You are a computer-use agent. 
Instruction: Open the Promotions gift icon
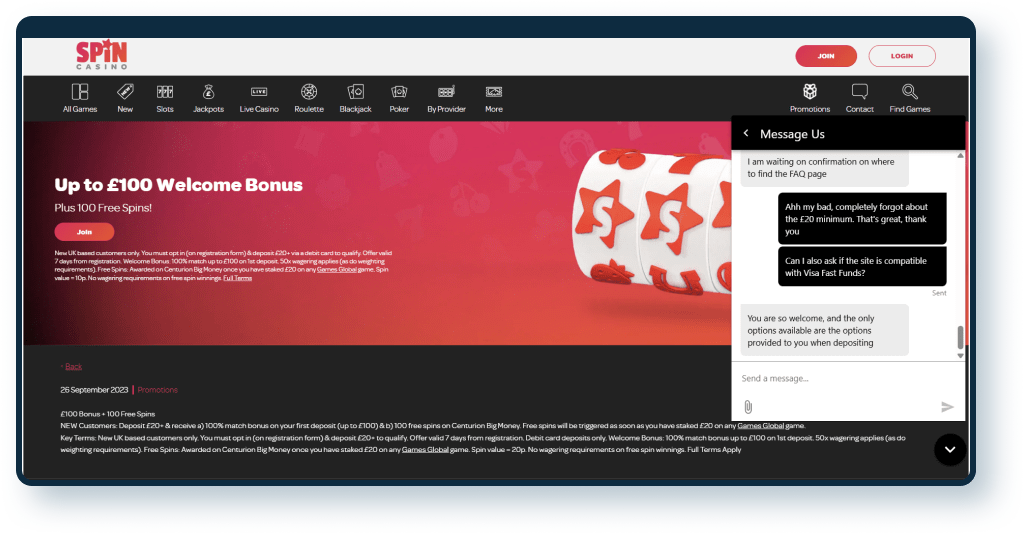pyautogui.click(x=810, y=91)
